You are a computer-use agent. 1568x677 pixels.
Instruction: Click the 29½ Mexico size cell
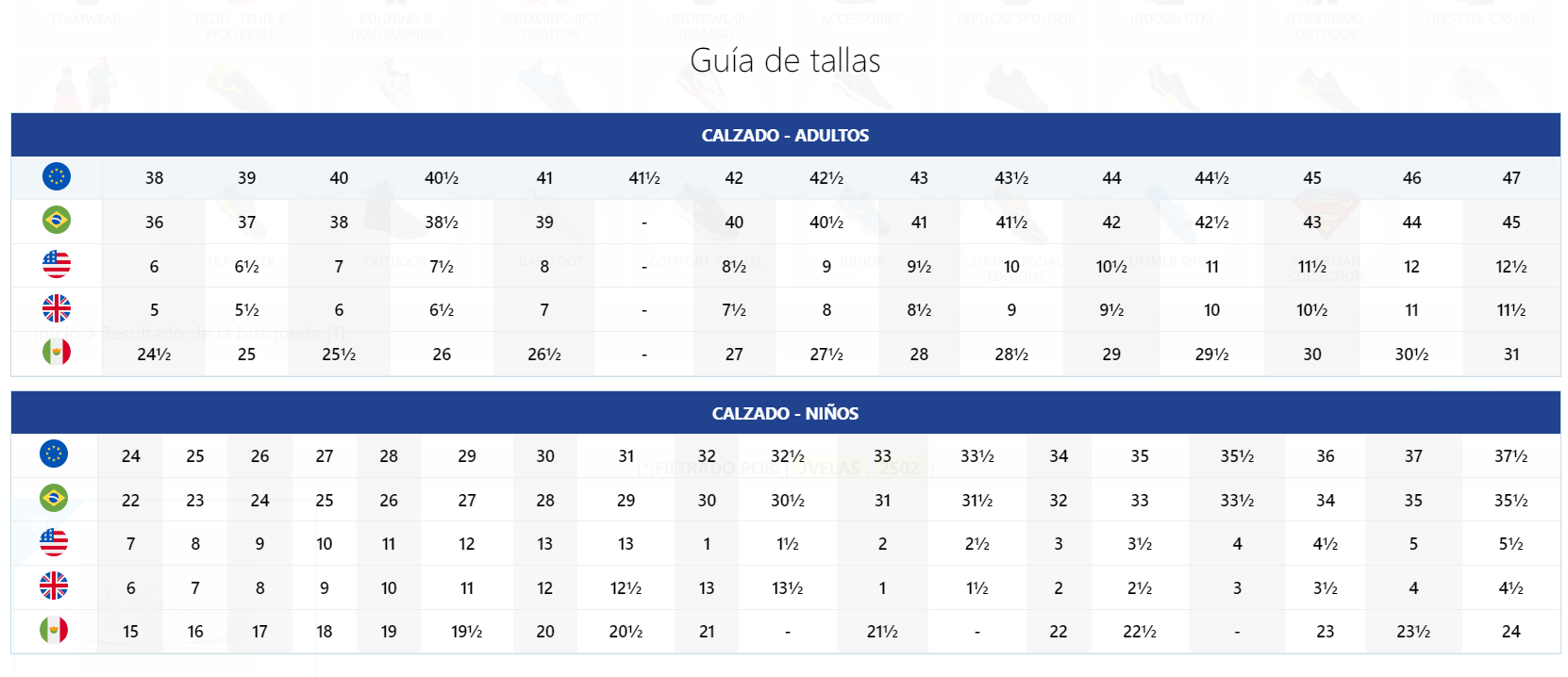pos(1211,355)
